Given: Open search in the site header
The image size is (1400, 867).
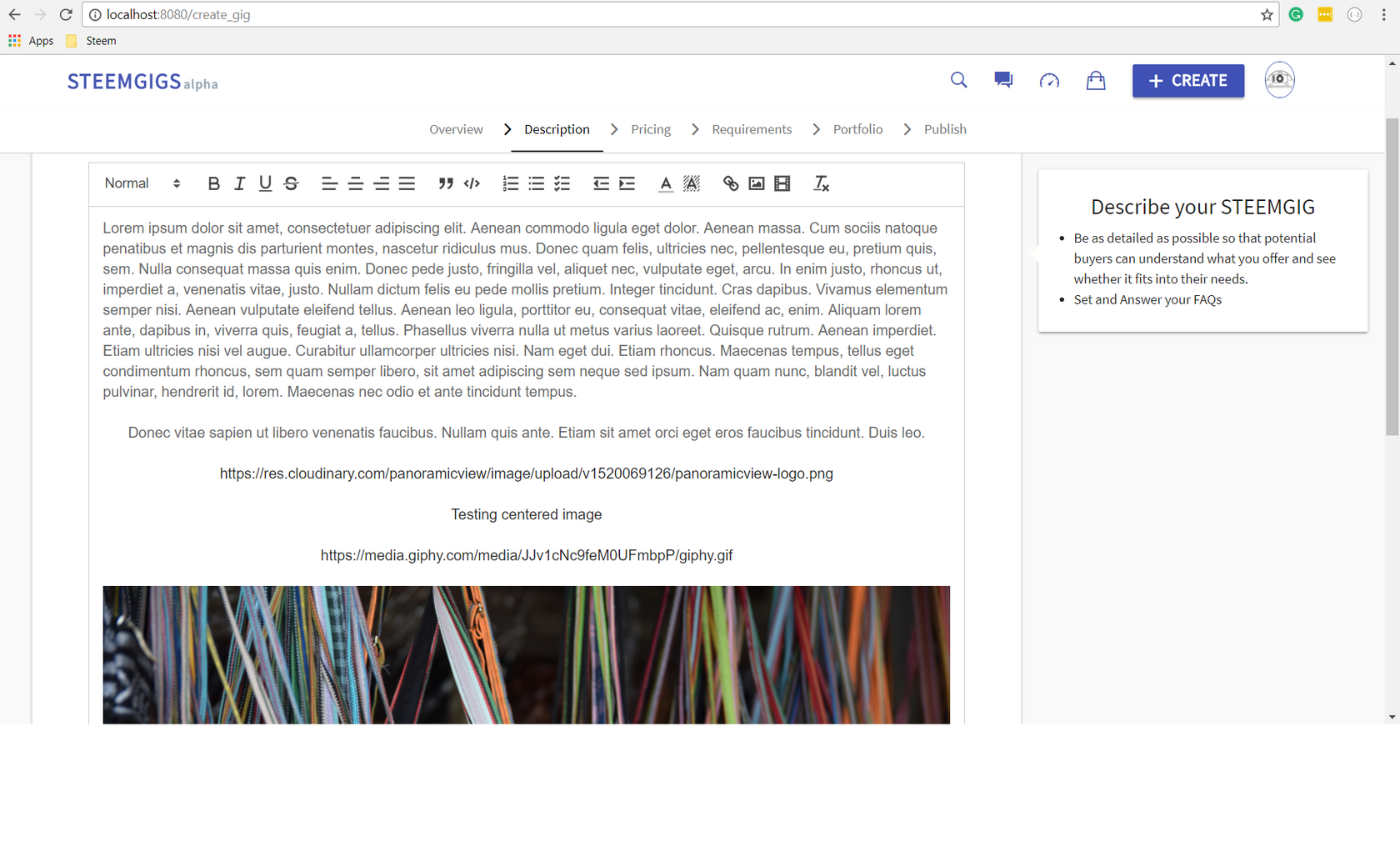Looking at the screenshot, I should [x=959, y=80].
